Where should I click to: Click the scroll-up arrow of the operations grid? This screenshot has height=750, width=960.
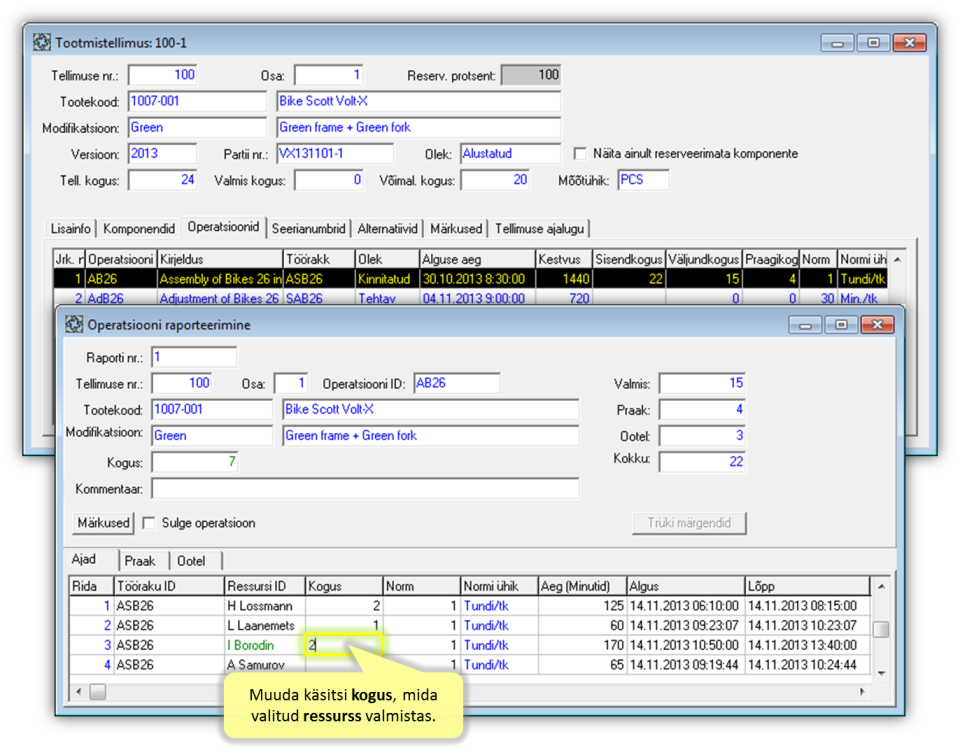[897, 260]
